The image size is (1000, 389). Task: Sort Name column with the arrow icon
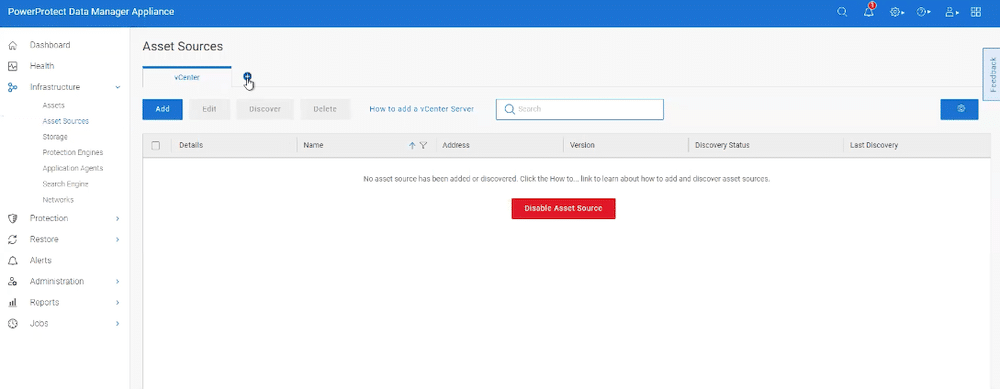pyautogui.click(x=412, y=145)
